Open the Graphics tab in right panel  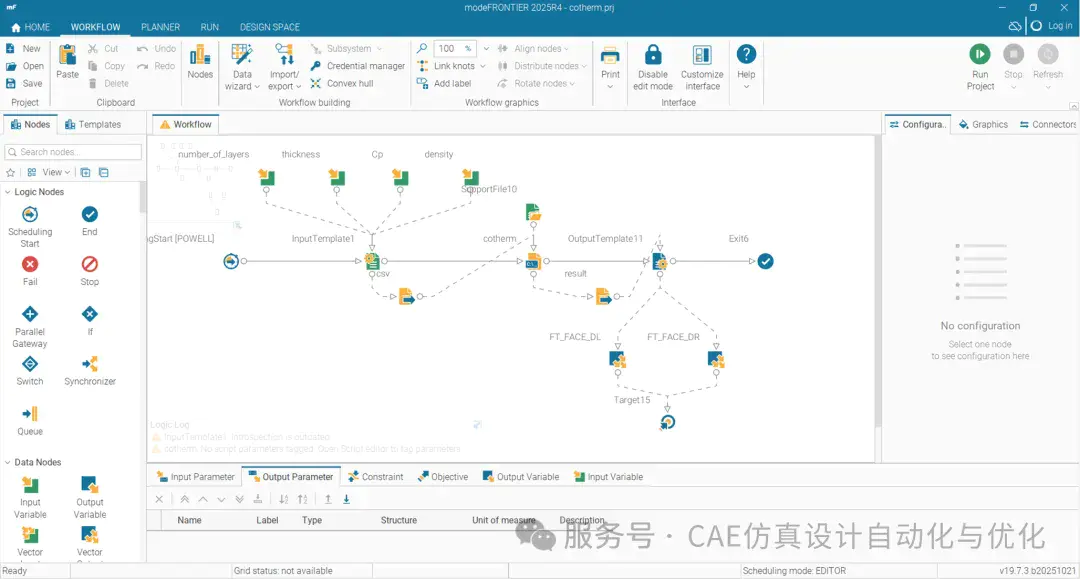pos(983,125)
